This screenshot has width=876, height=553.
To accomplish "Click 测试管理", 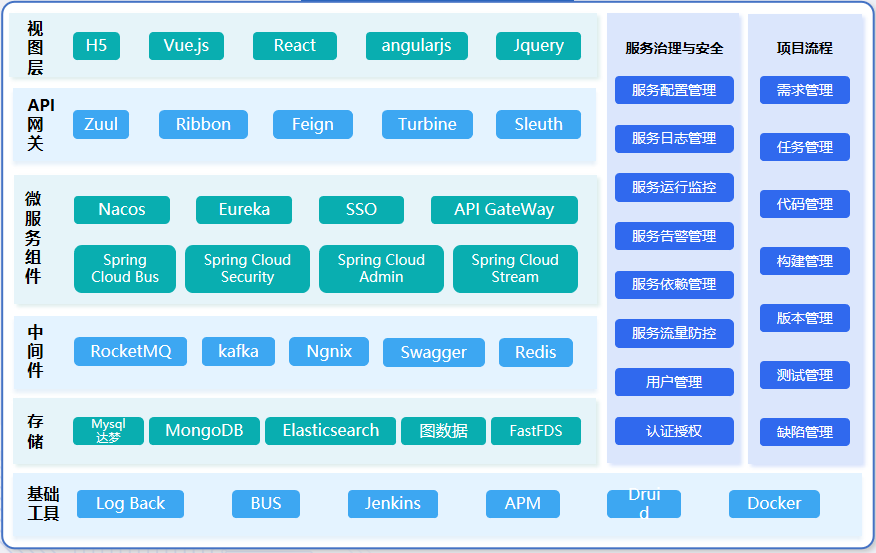I will [x=805, y=375].
